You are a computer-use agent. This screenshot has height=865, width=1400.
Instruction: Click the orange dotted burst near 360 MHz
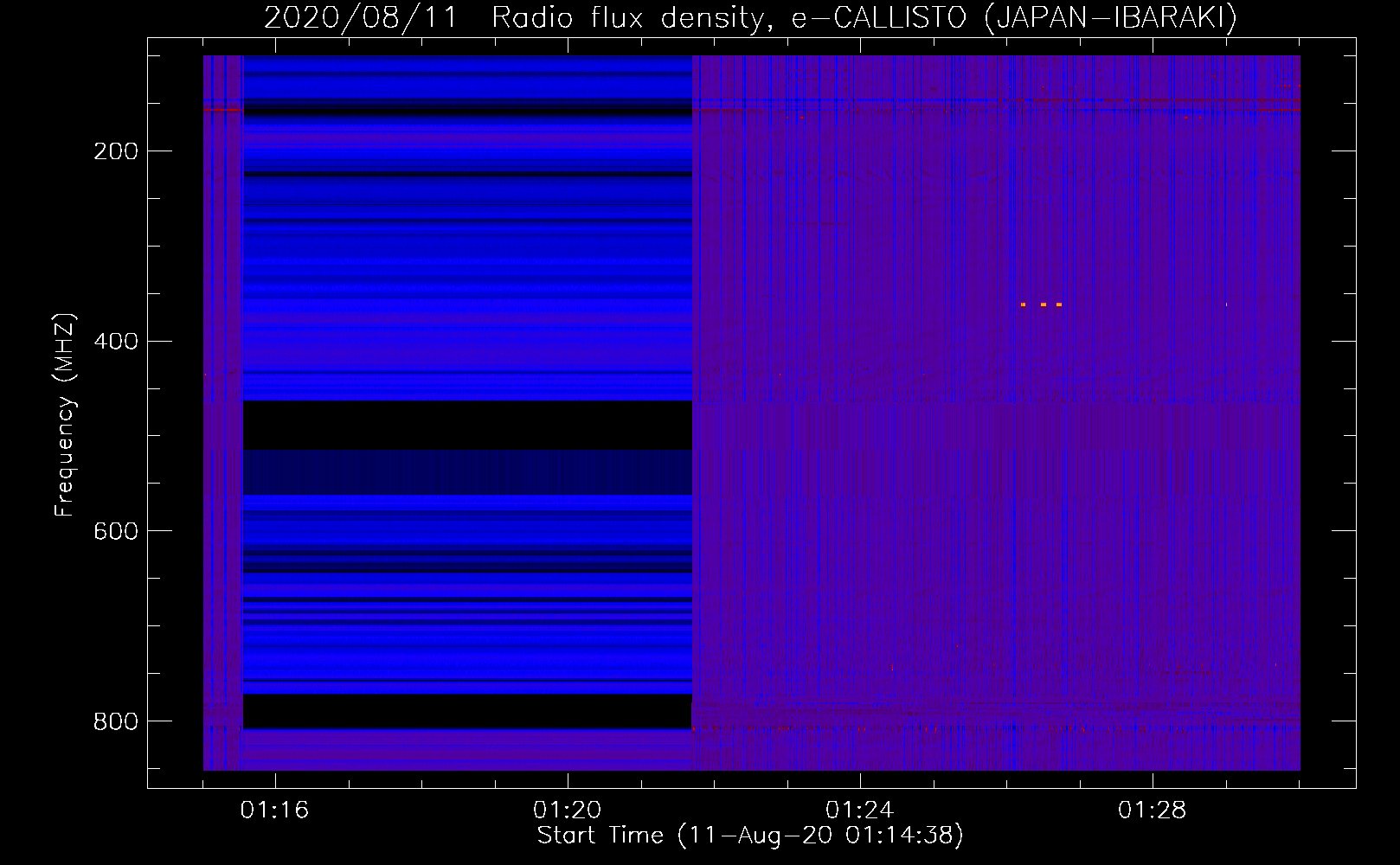1041,304
